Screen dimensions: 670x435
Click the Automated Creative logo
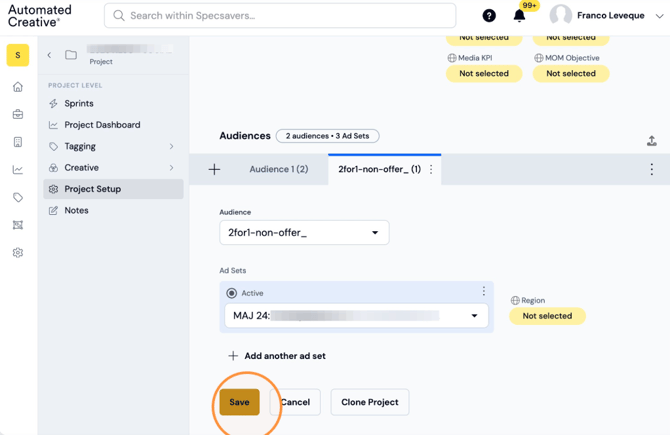click(x=40, y=16)
